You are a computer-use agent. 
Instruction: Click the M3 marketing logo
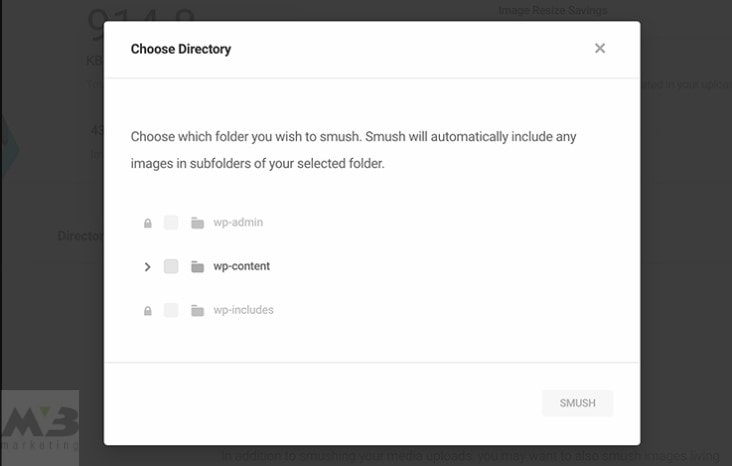(40, 427)
